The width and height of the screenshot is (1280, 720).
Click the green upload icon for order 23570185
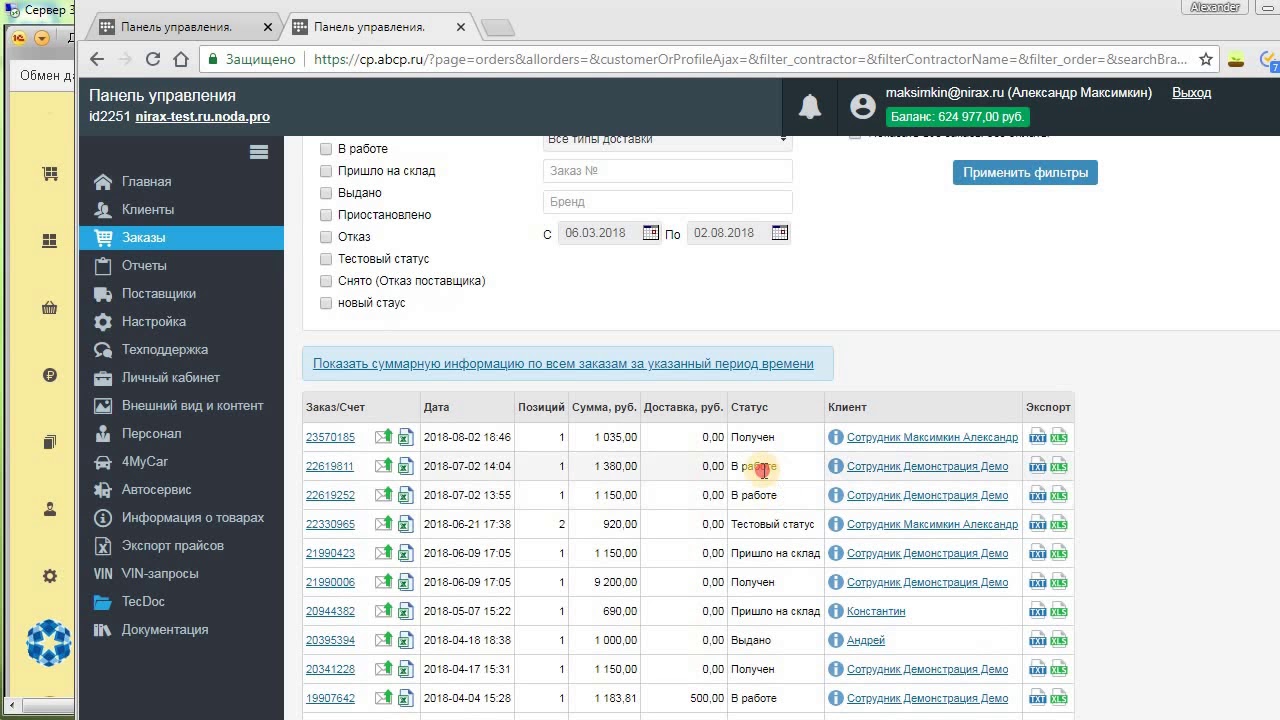point(384,437)
